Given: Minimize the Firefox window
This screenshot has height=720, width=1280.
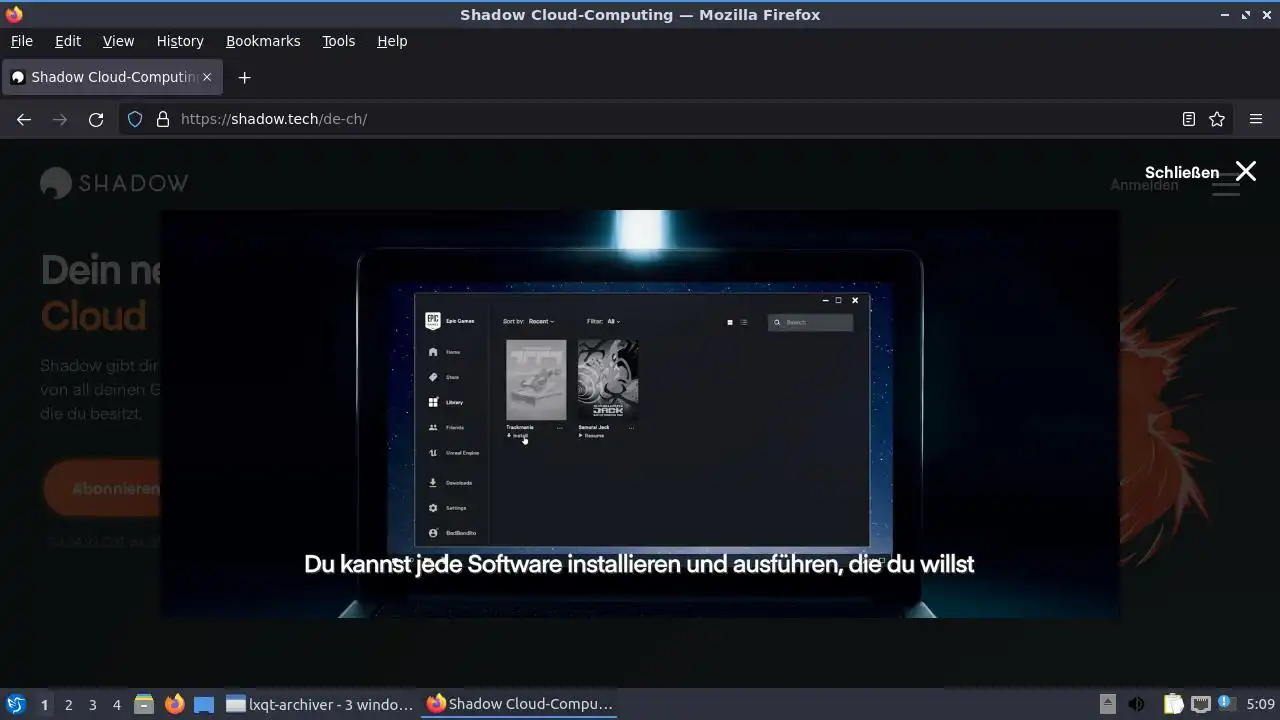Looking at the screenshot, I should pyautogui.click(x=1226, y=15).
